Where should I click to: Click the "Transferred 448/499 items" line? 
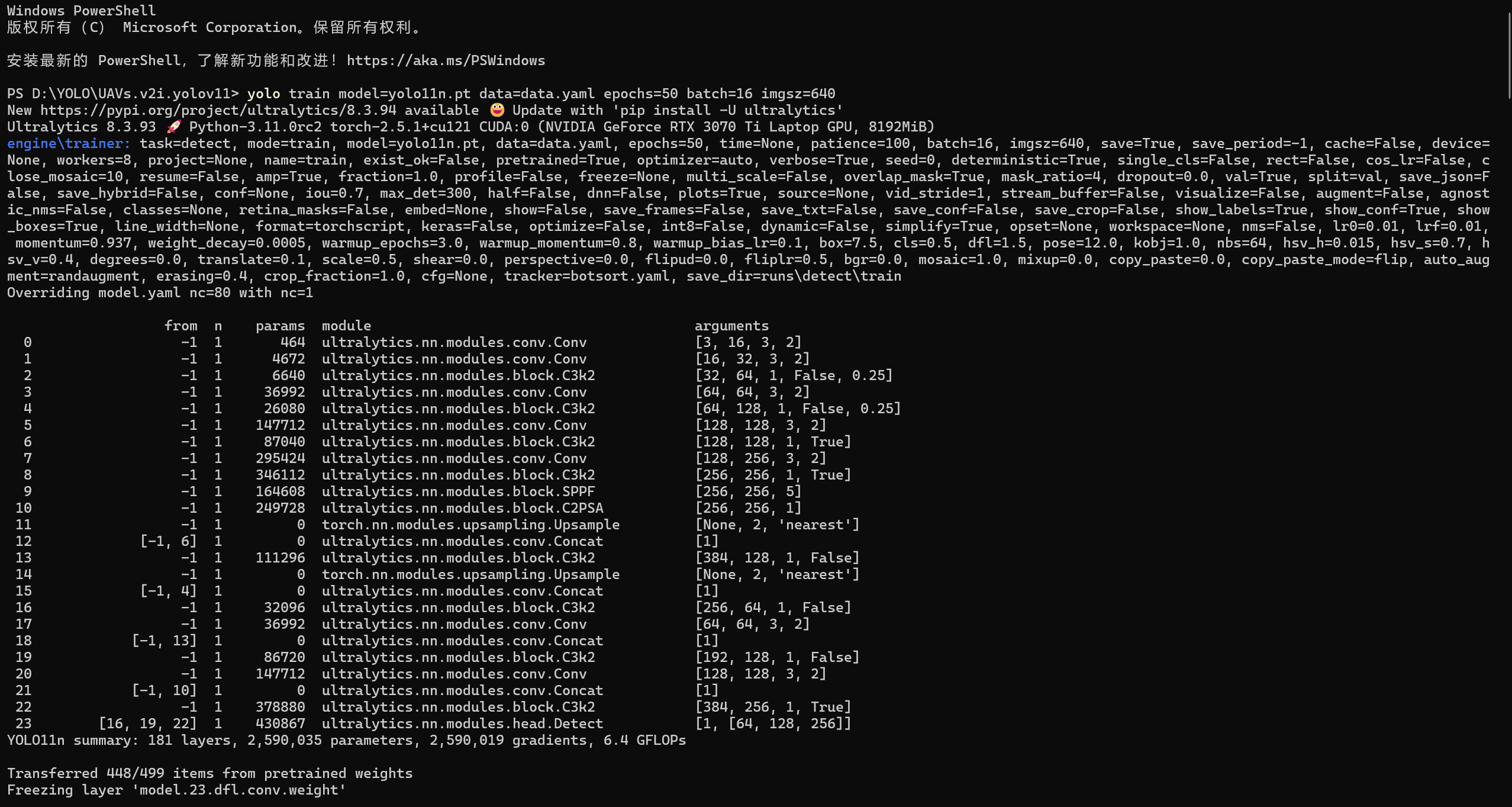pos(209,773)
